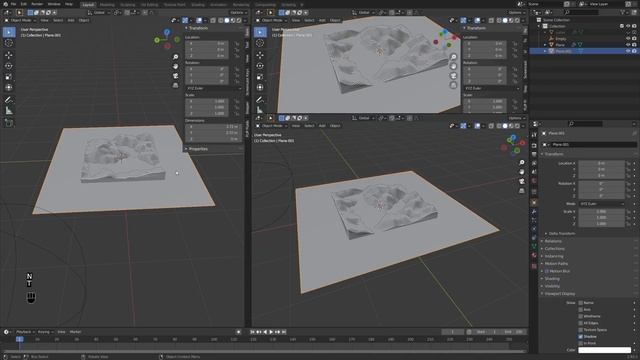Viewport: 640px width, 360px height.
Task: Enable Name checkbox in Viewport Display
Action: point(580,303)
